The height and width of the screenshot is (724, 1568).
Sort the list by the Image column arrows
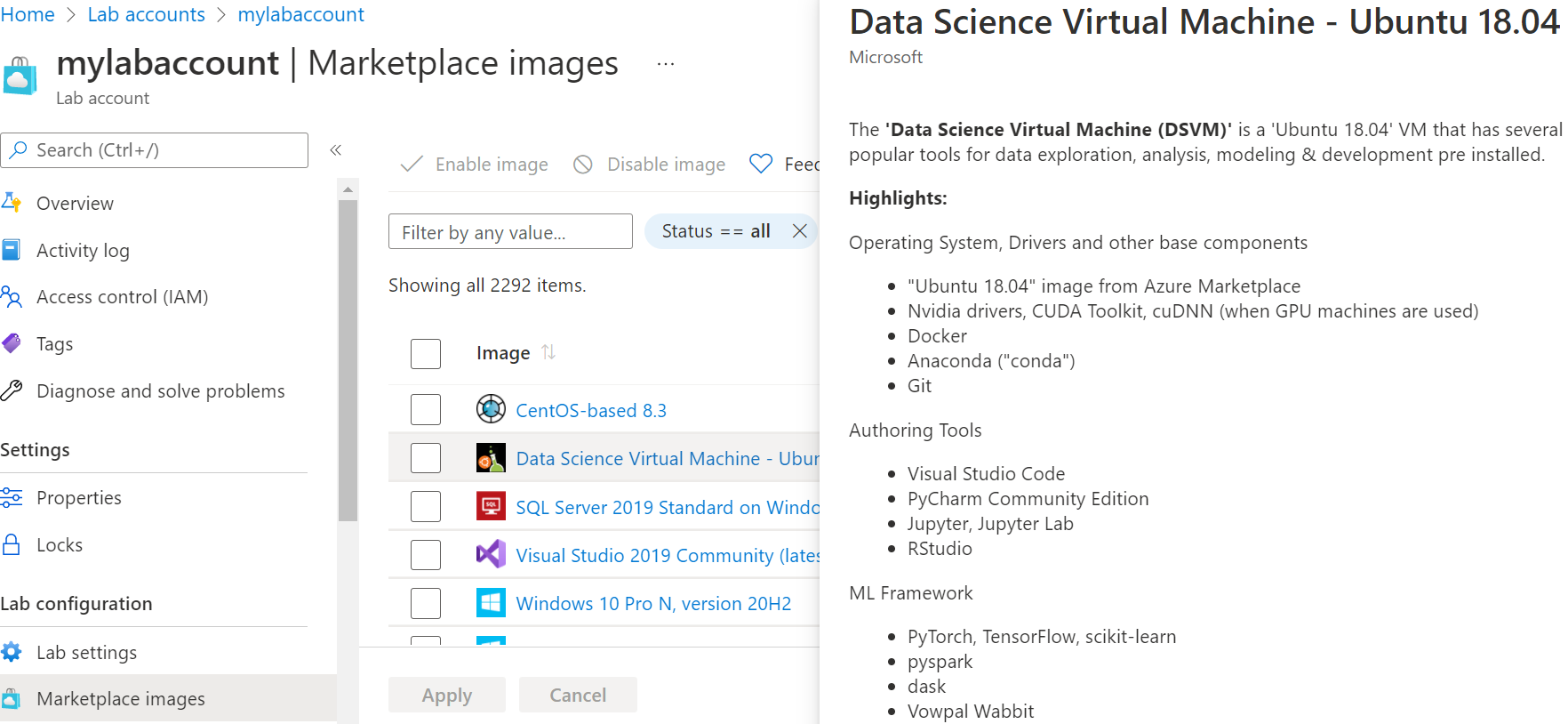[548, 352]
